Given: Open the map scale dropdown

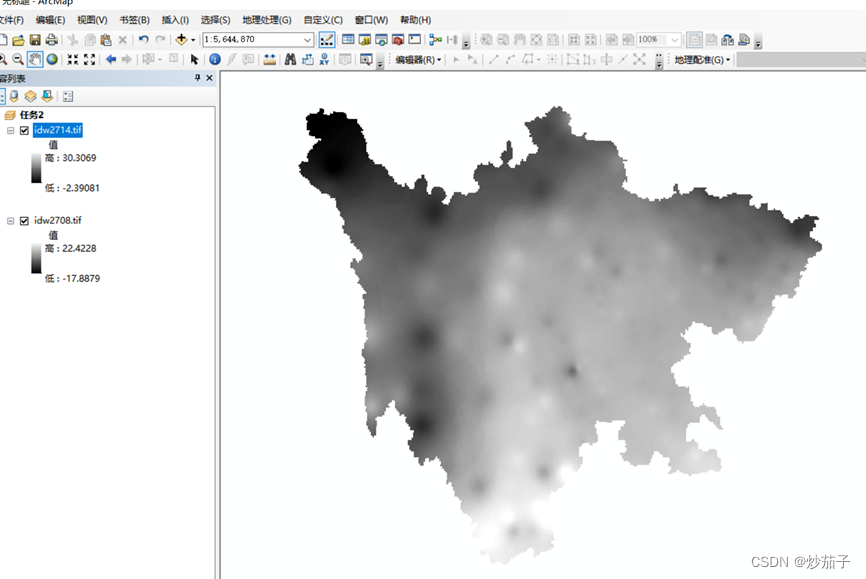Looking at the screenshot, I should tap(307, 40).
